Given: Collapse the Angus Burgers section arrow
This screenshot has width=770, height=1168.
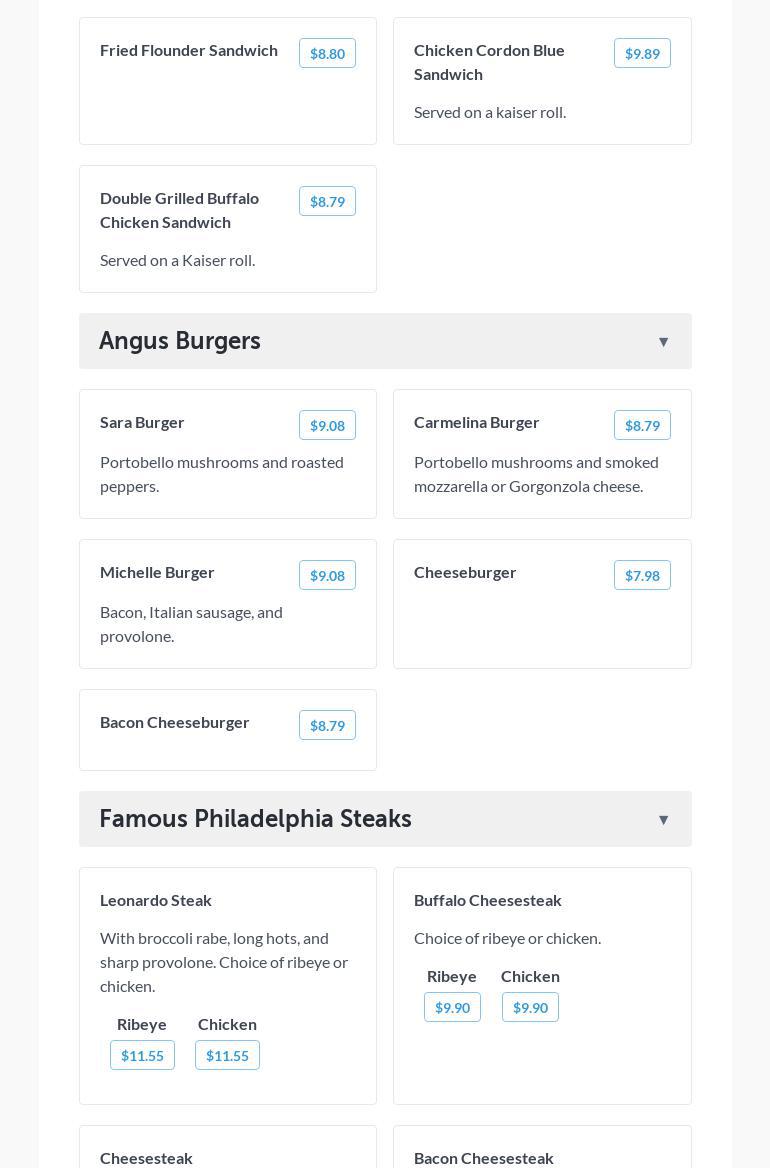Looking at the screenshot, I should coord(663,342).
